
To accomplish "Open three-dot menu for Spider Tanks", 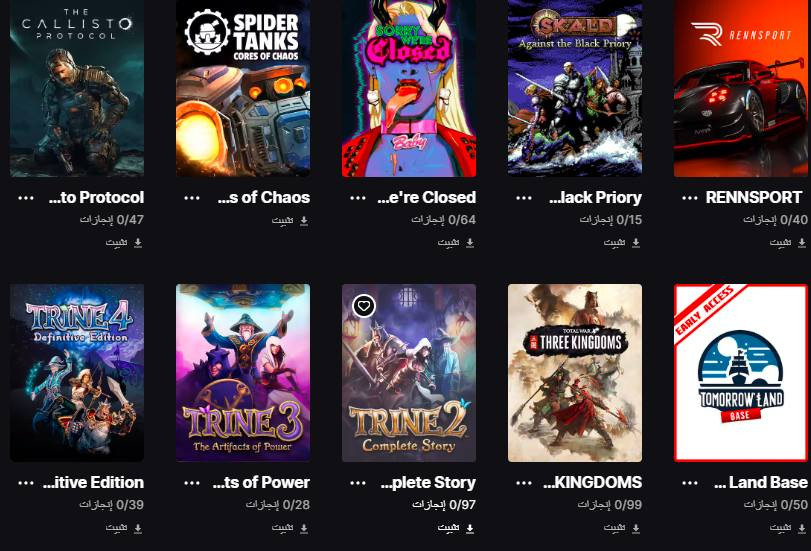I will pos(192,198).
